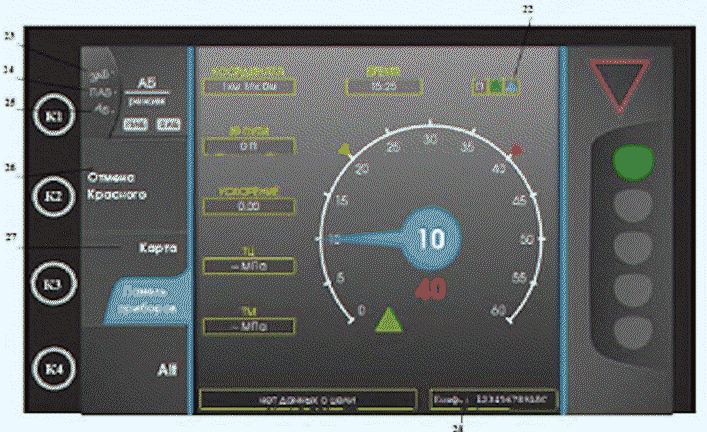Viewport: 707px width, 432px height.
Task: Click the K4 round key
Action: click(x=54, y=368)
